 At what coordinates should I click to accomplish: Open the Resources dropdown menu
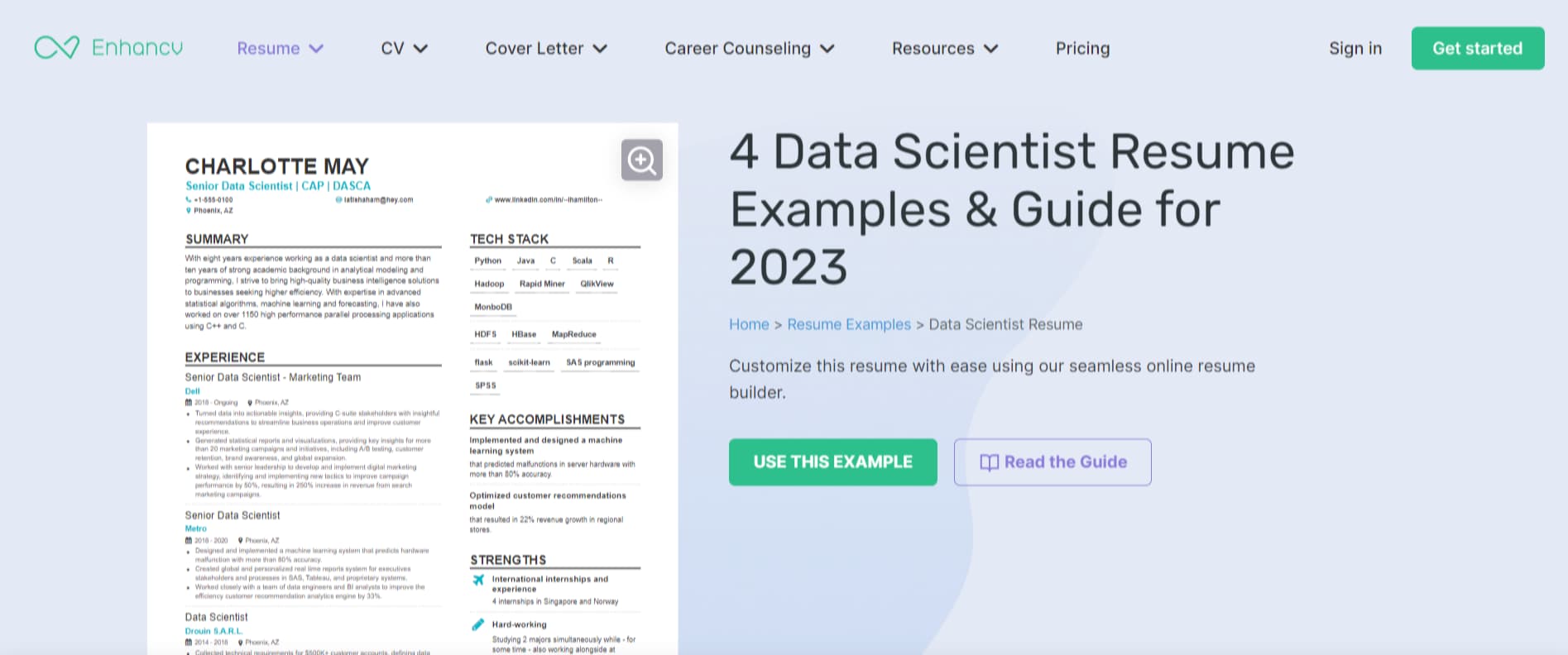click(944, 48)
